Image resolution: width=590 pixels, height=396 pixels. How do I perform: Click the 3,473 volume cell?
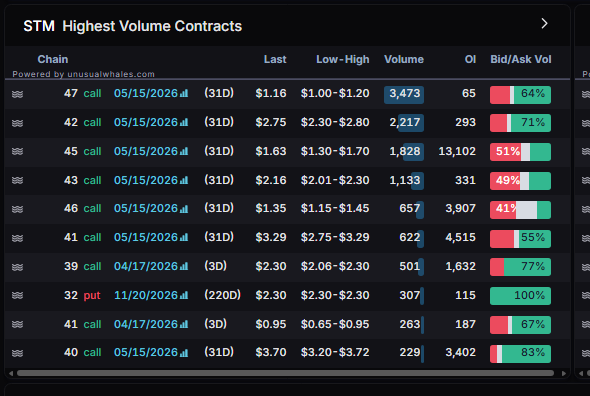point(404,94)
